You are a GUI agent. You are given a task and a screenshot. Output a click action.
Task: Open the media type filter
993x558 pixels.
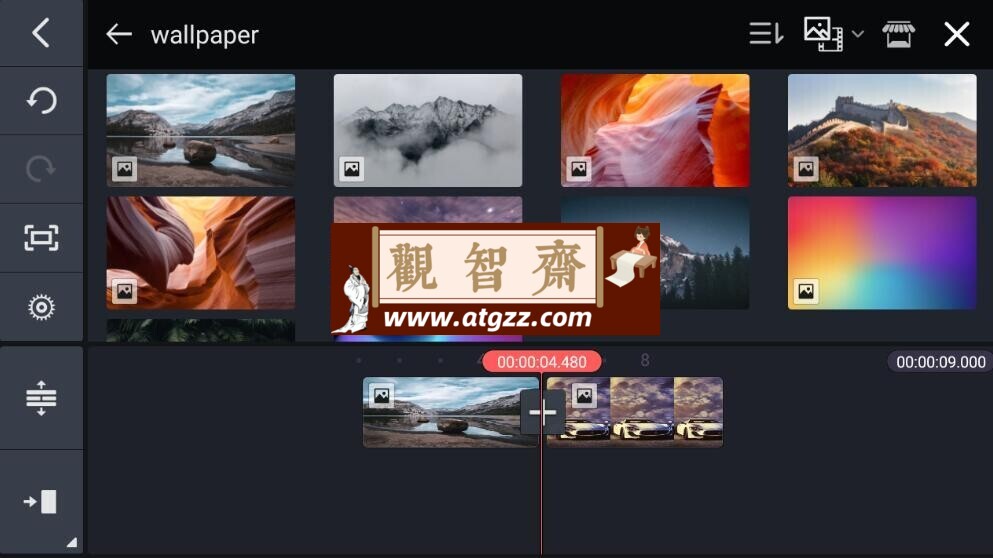[823, 34]
